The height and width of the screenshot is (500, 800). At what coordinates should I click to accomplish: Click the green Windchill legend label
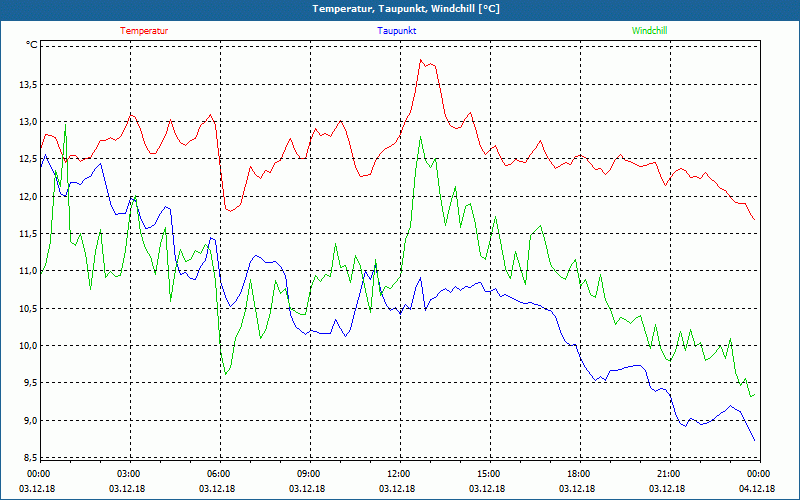(x=649, y=31)
